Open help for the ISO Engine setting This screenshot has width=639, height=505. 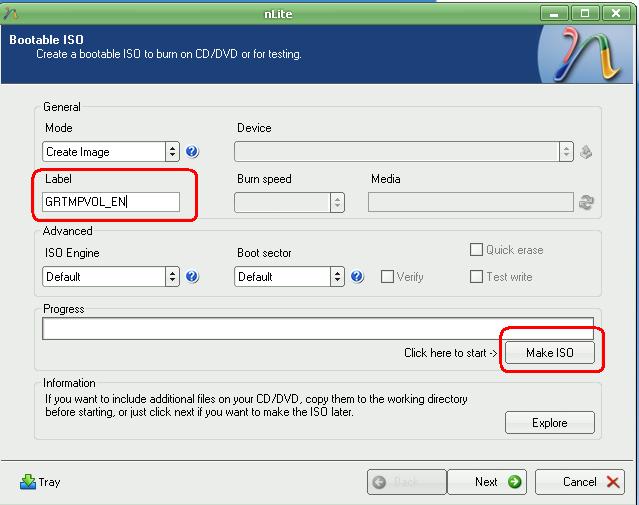pos(192,277)
